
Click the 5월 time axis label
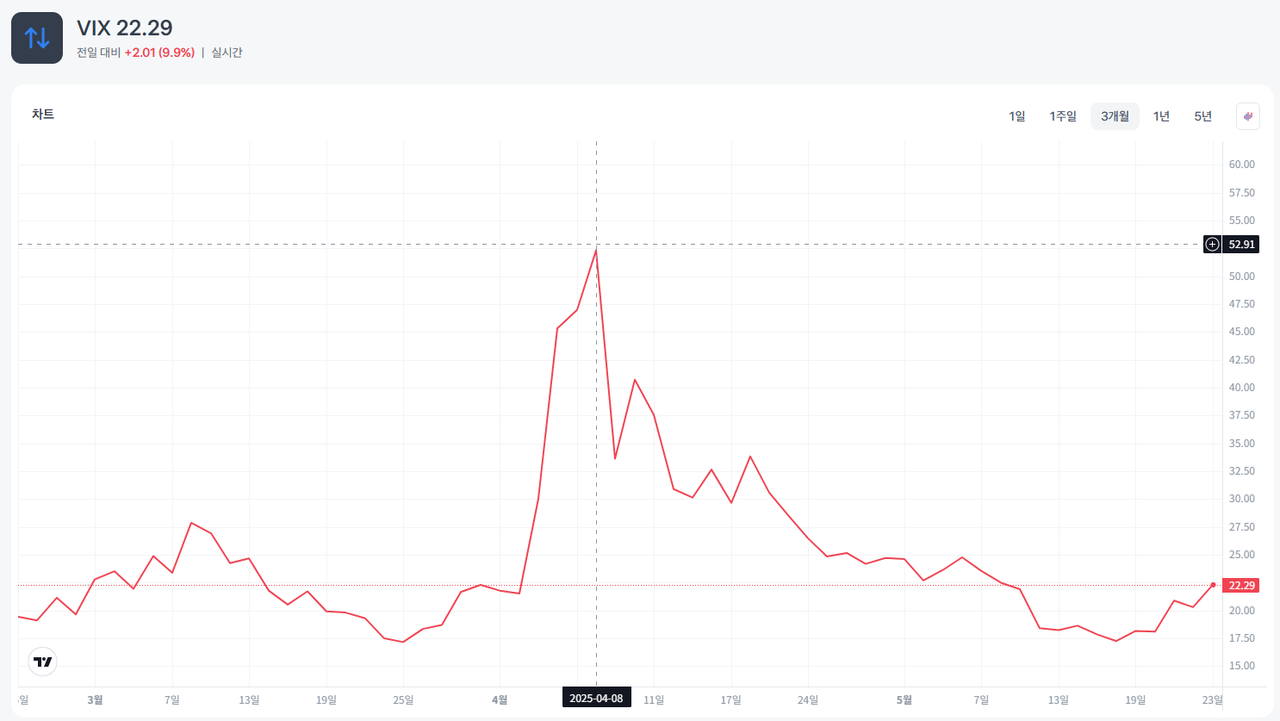tap(904, 700)
